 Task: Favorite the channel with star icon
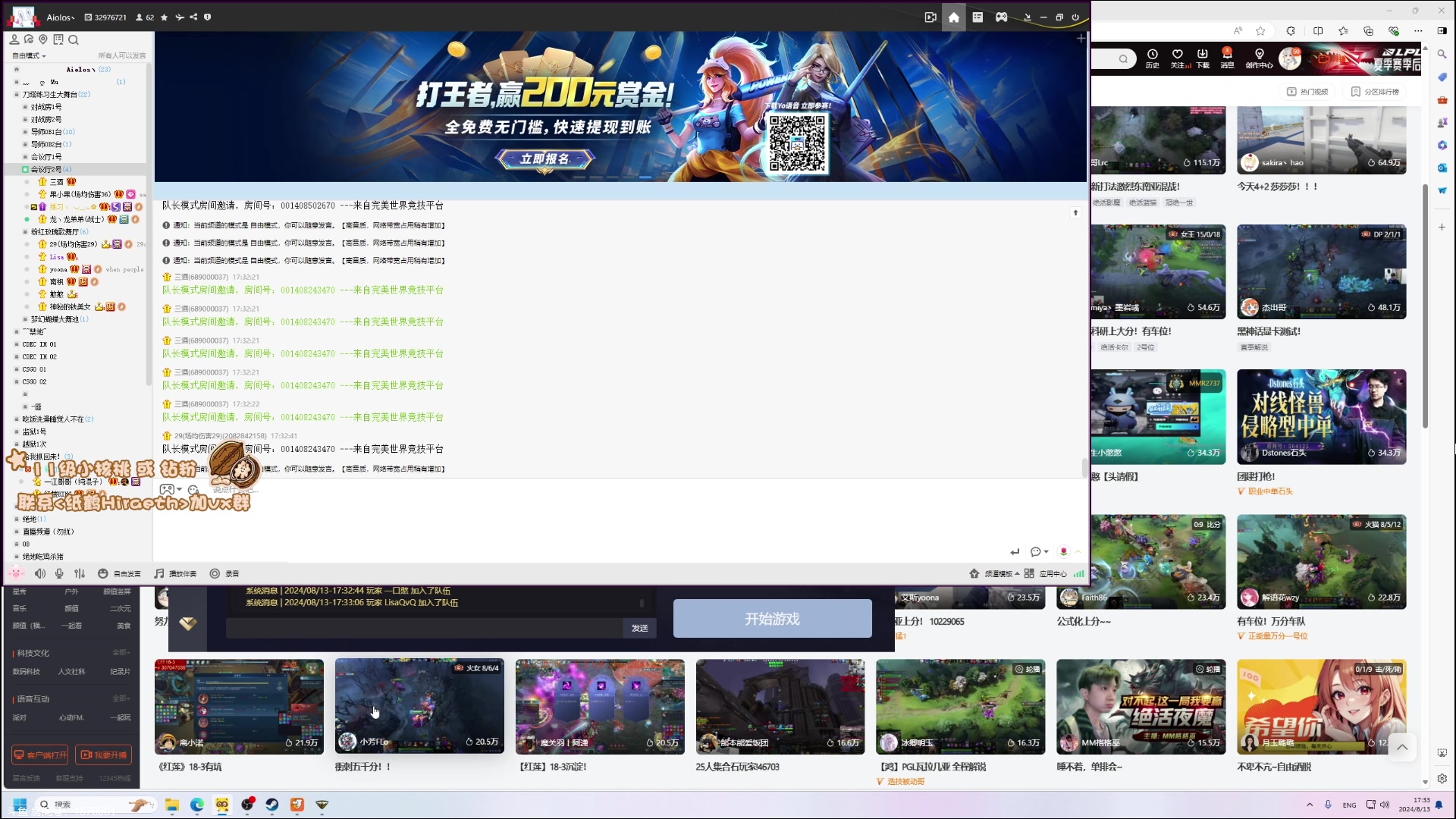[x=164, y=17]
